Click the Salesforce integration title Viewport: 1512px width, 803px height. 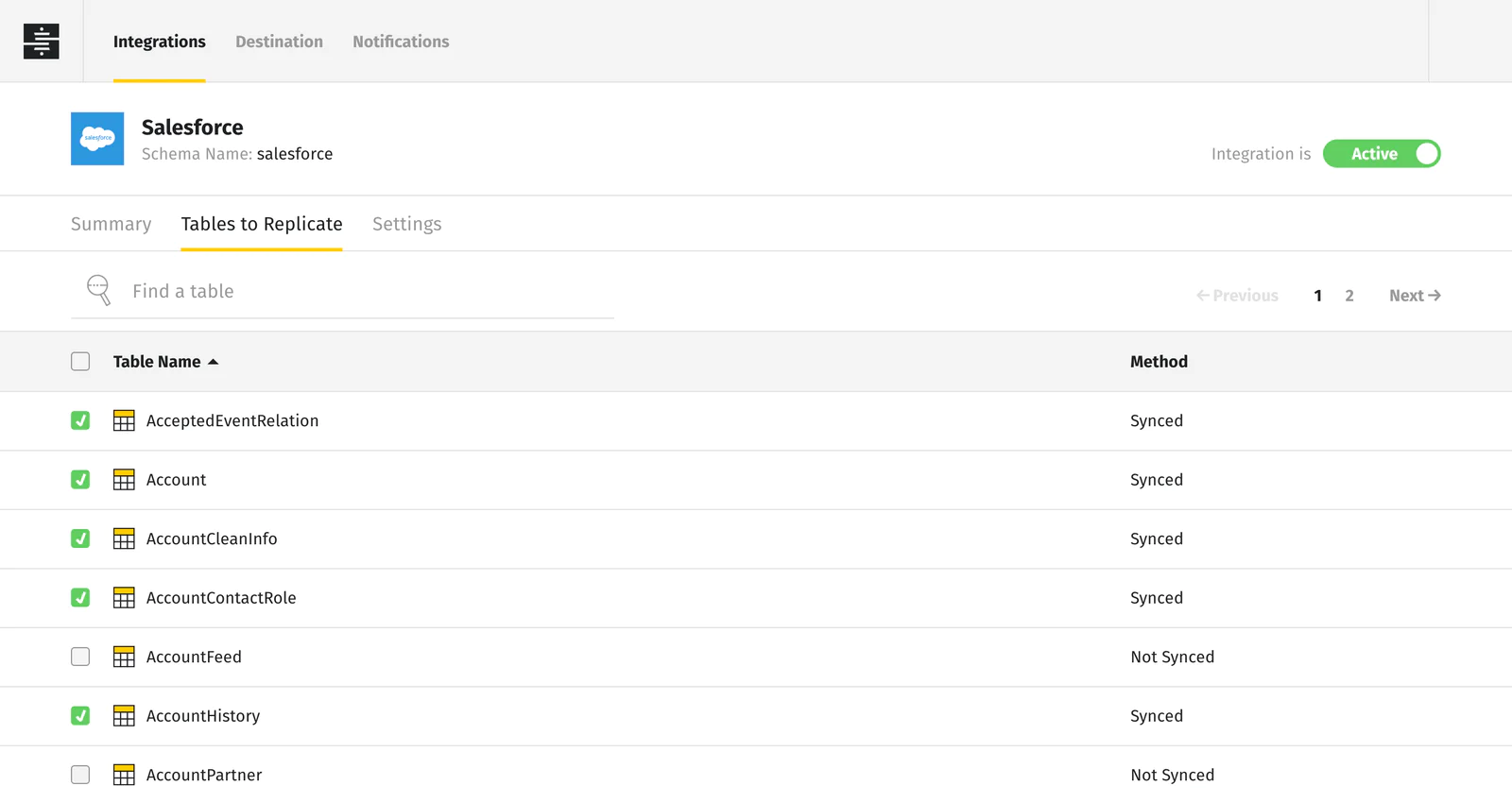coord(192,127)
